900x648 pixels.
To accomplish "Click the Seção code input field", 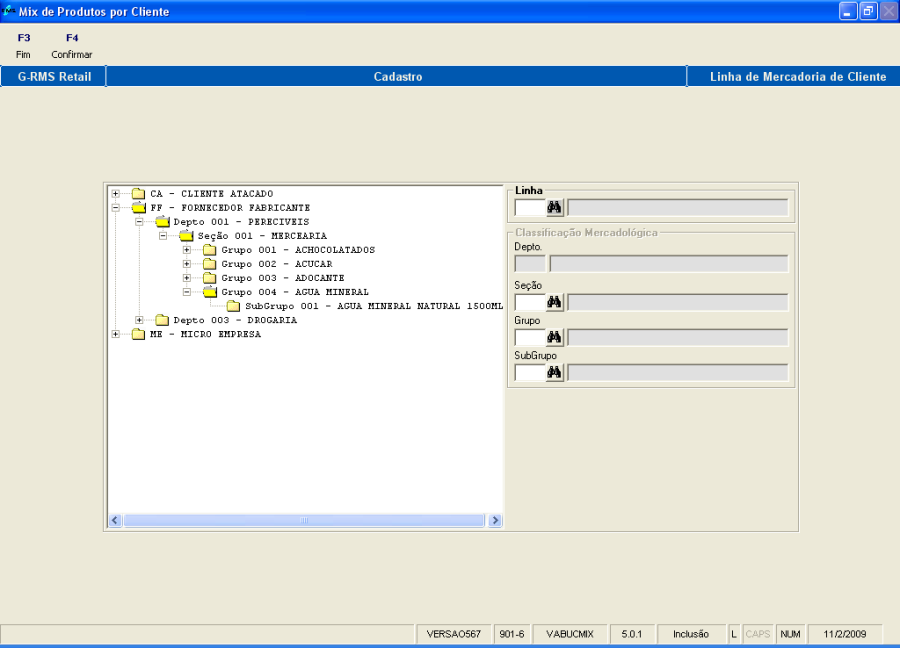I will (x=529, y=302).
